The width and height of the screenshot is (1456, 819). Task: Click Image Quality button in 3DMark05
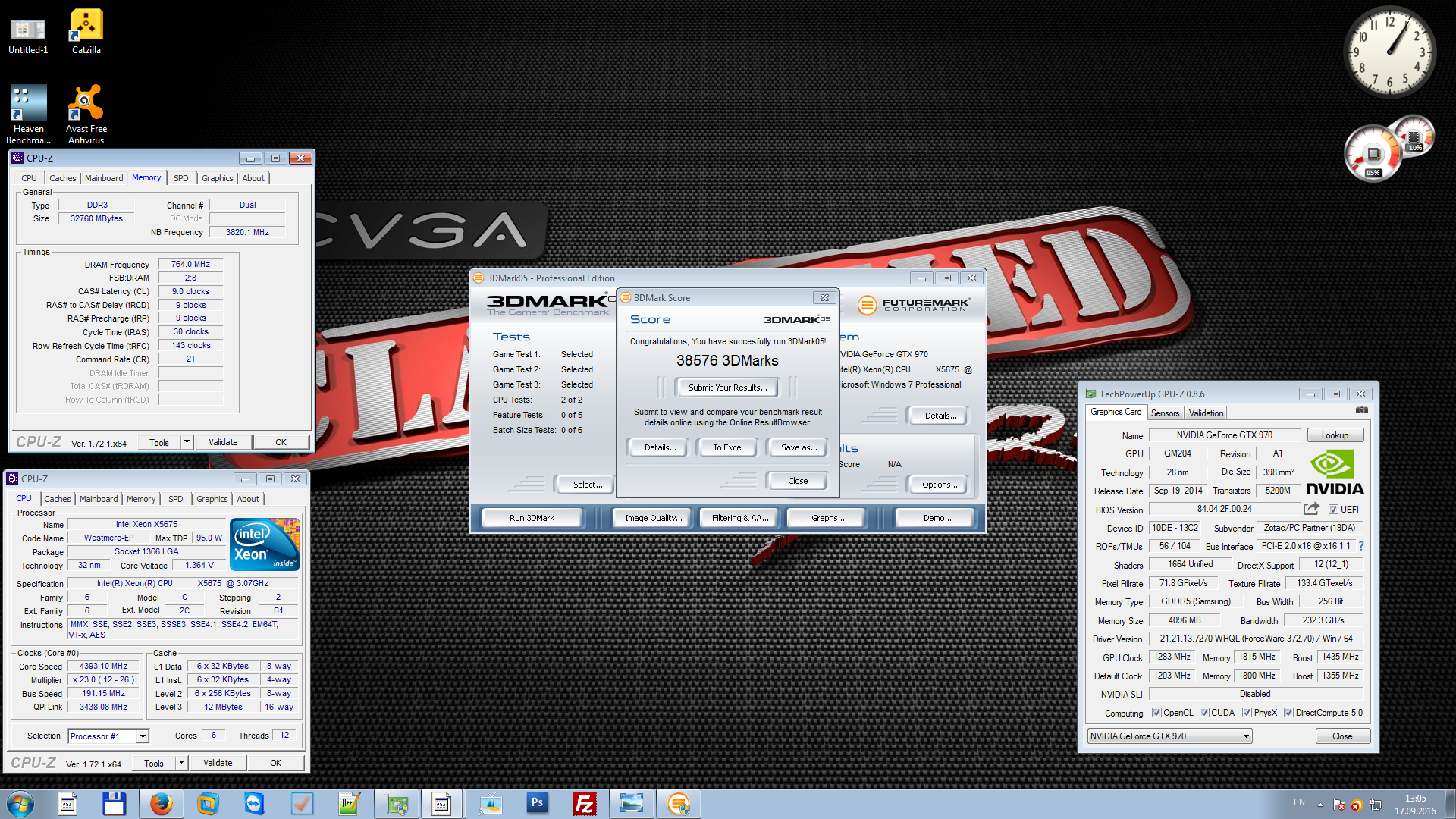[x=653, y=518]
